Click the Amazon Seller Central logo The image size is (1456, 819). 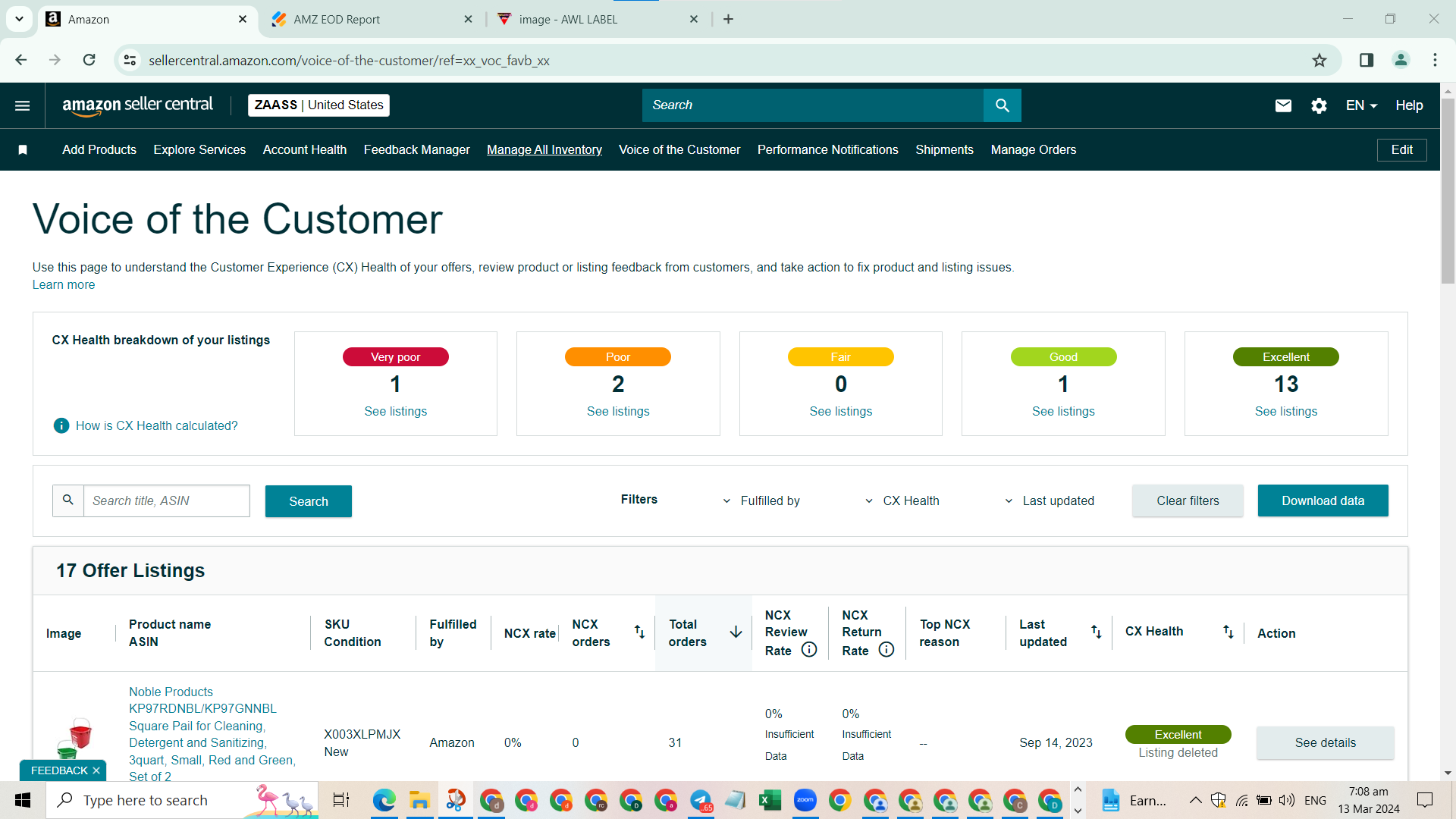[x=137, y=105]
